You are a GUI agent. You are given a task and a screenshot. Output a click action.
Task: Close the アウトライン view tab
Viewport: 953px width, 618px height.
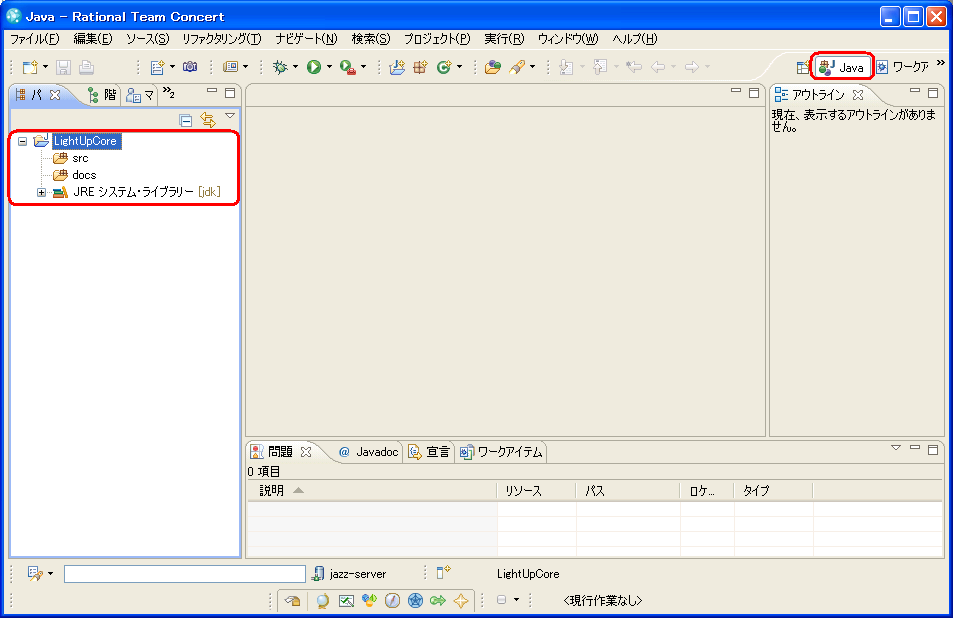click(858, 95)
